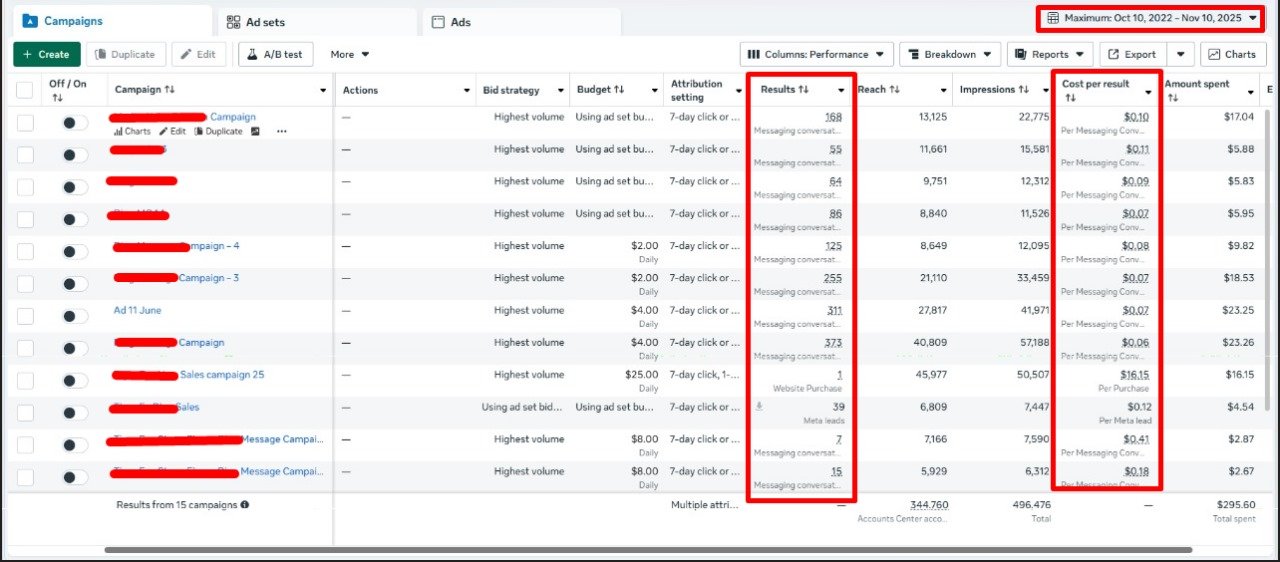Tick the select-all checkbox in the header
The height and width of the screenshot is (562, 1280).
point(25,90)
